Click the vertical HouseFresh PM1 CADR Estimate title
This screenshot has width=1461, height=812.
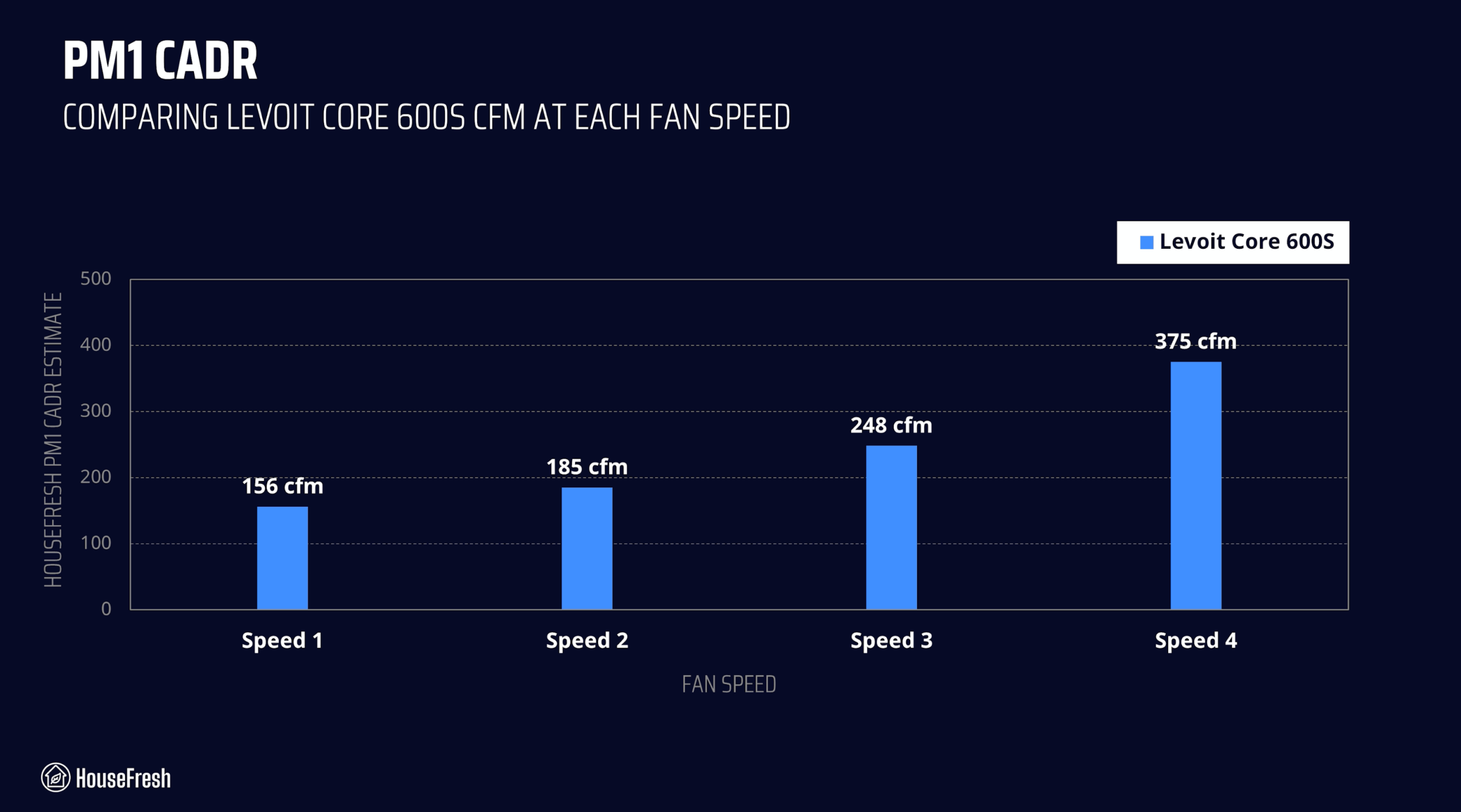point(53,440)
